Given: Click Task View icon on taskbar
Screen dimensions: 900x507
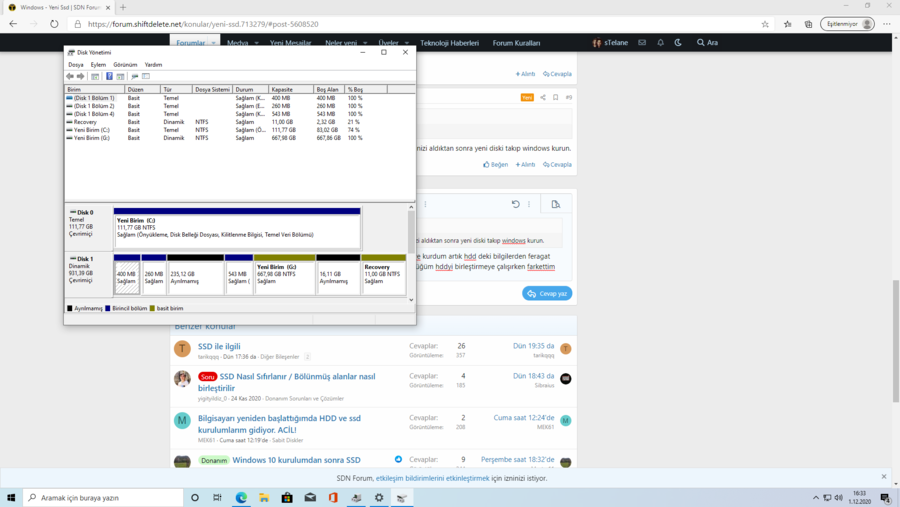Looking at the screenshot, I should 218,497.
